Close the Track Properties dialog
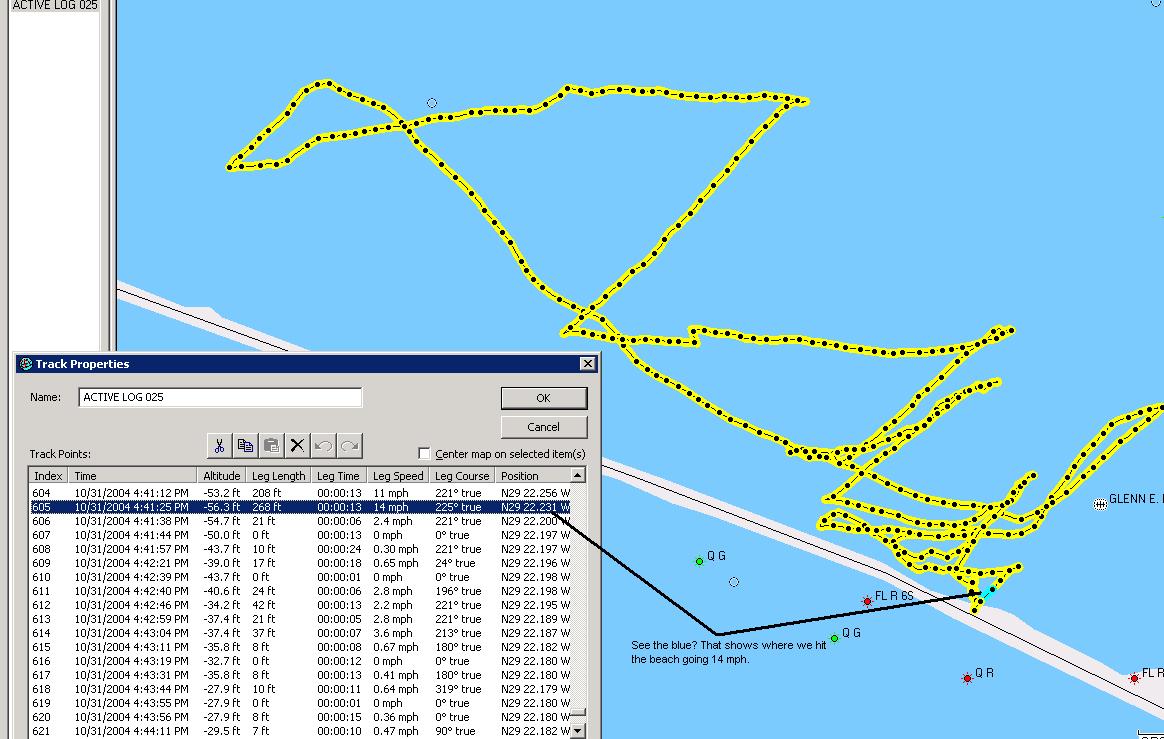The height and width of the screenshot is (739, 1164). (x=587, y=364)
